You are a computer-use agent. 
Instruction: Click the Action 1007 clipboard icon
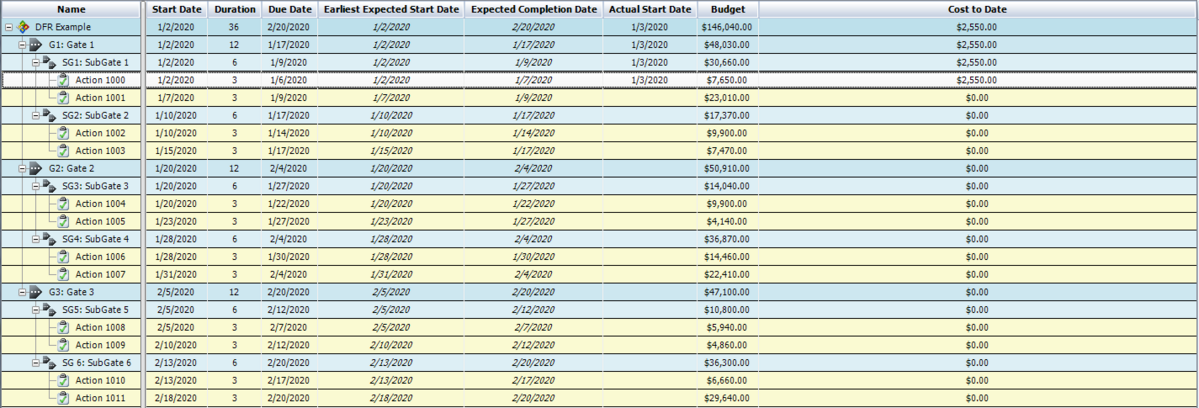point(63,274)
